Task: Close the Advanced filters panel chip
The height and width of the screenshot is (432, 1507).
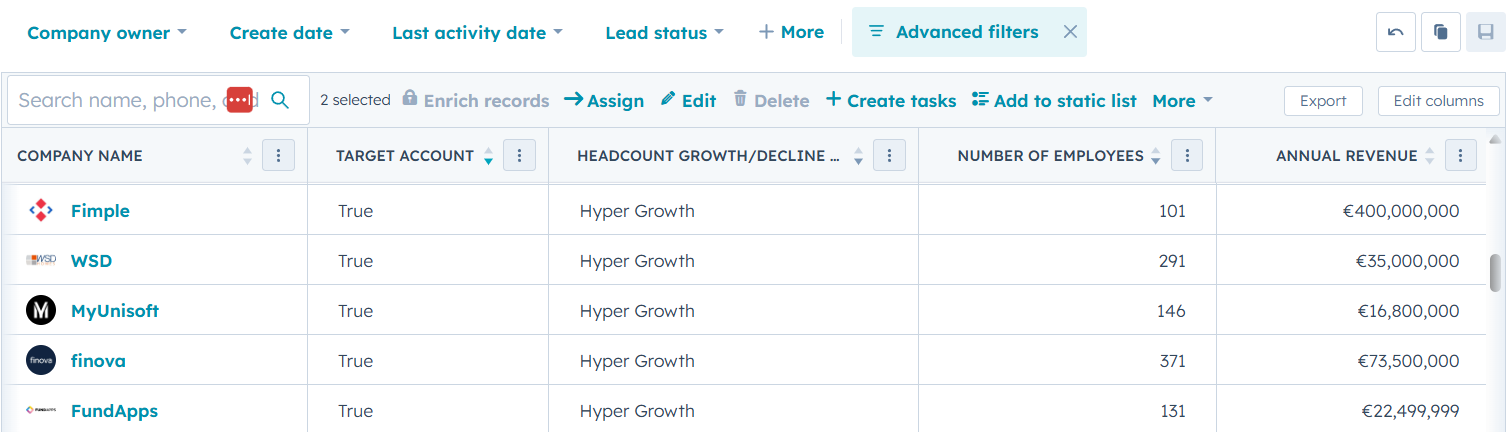Action: point(1070,32)
